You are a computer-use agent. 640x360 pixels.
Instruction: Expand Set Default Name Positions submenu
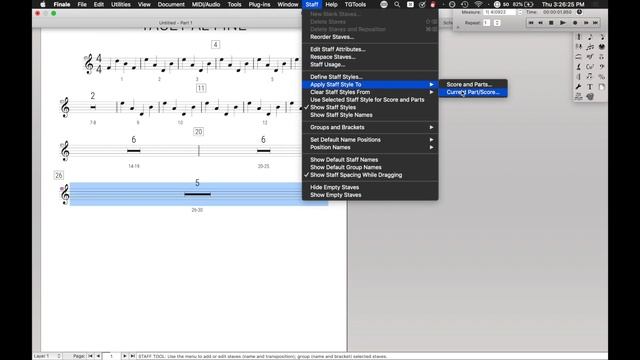pos(370,140)
